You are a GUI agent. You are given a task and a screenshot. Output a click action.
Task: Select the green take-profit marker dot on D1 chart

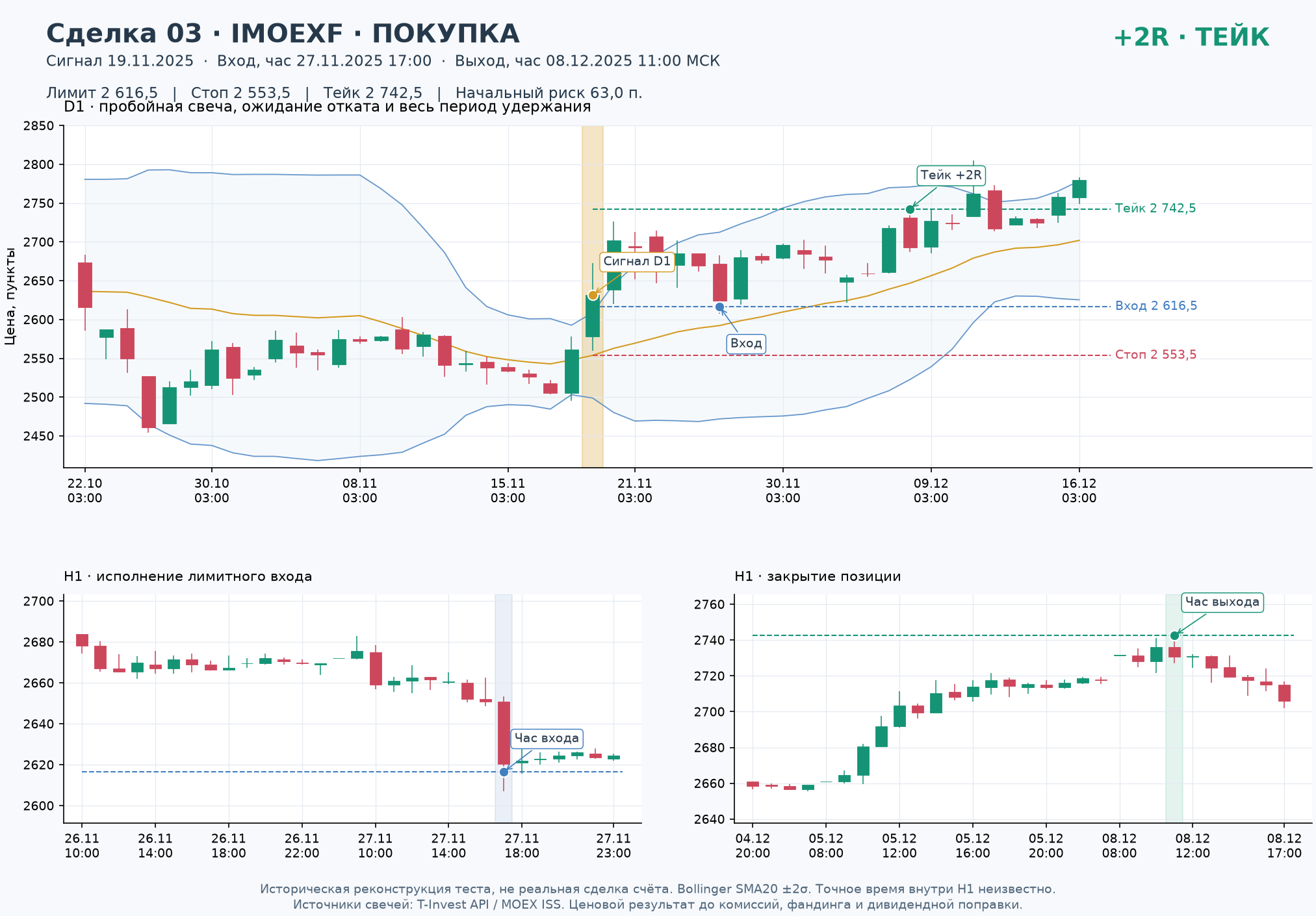pyautogui.click(x=910, y=209)
